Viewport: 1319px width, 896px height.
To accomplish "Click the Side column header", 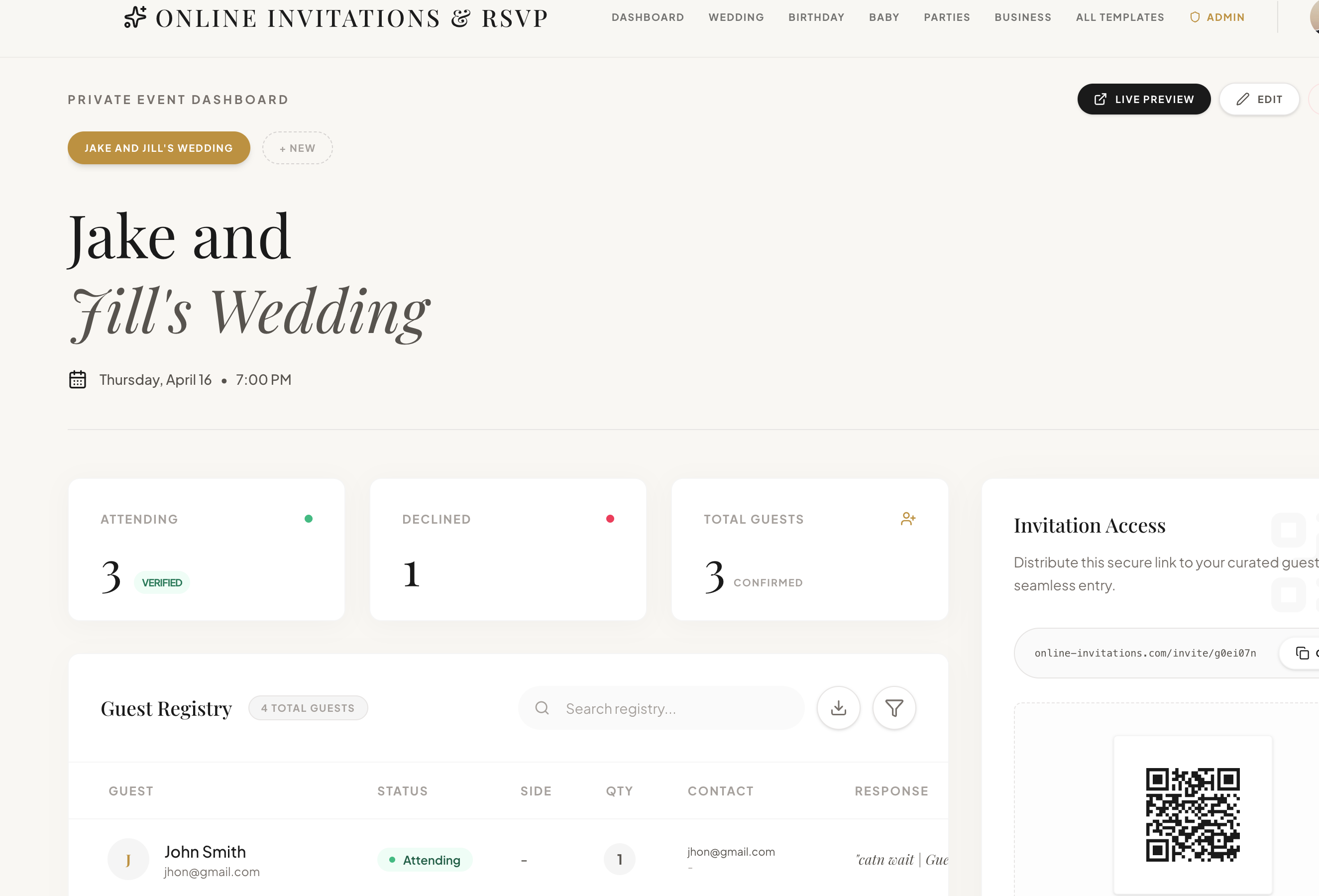I will coord(536,791).
